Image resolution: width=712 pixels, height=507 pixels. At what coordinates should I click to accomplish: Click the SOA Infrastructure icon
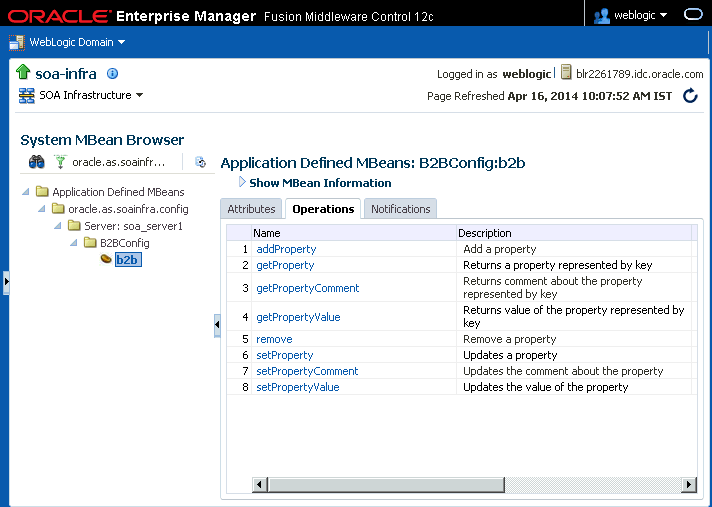coord(26,95)
